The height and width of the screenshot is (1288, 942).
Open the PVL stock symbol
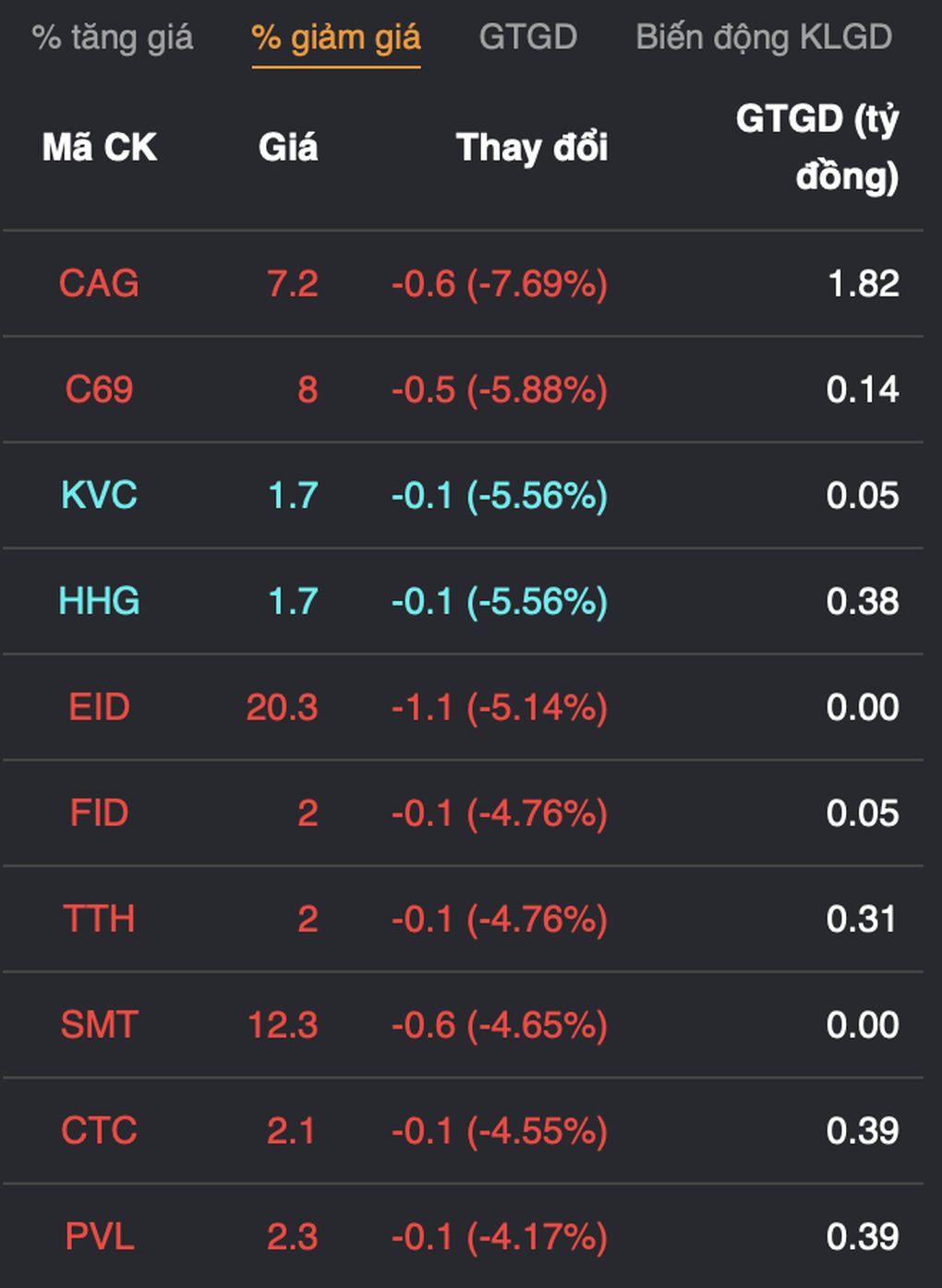(99, 1237)
